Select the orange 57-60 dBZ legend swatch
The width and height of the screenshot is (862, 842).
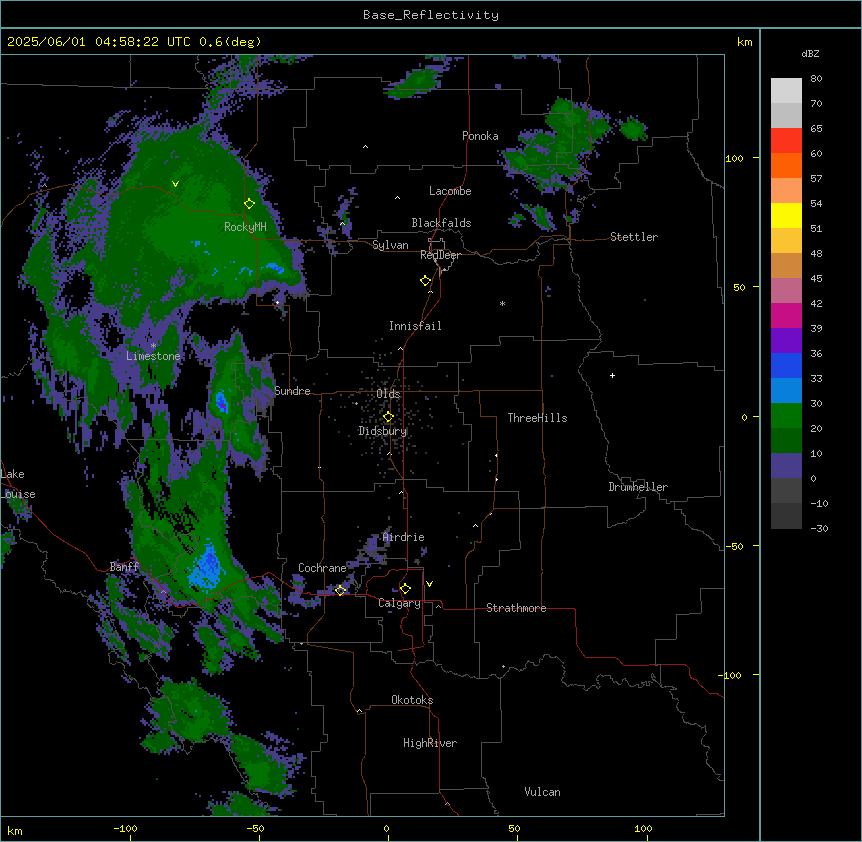click(786, 166)
